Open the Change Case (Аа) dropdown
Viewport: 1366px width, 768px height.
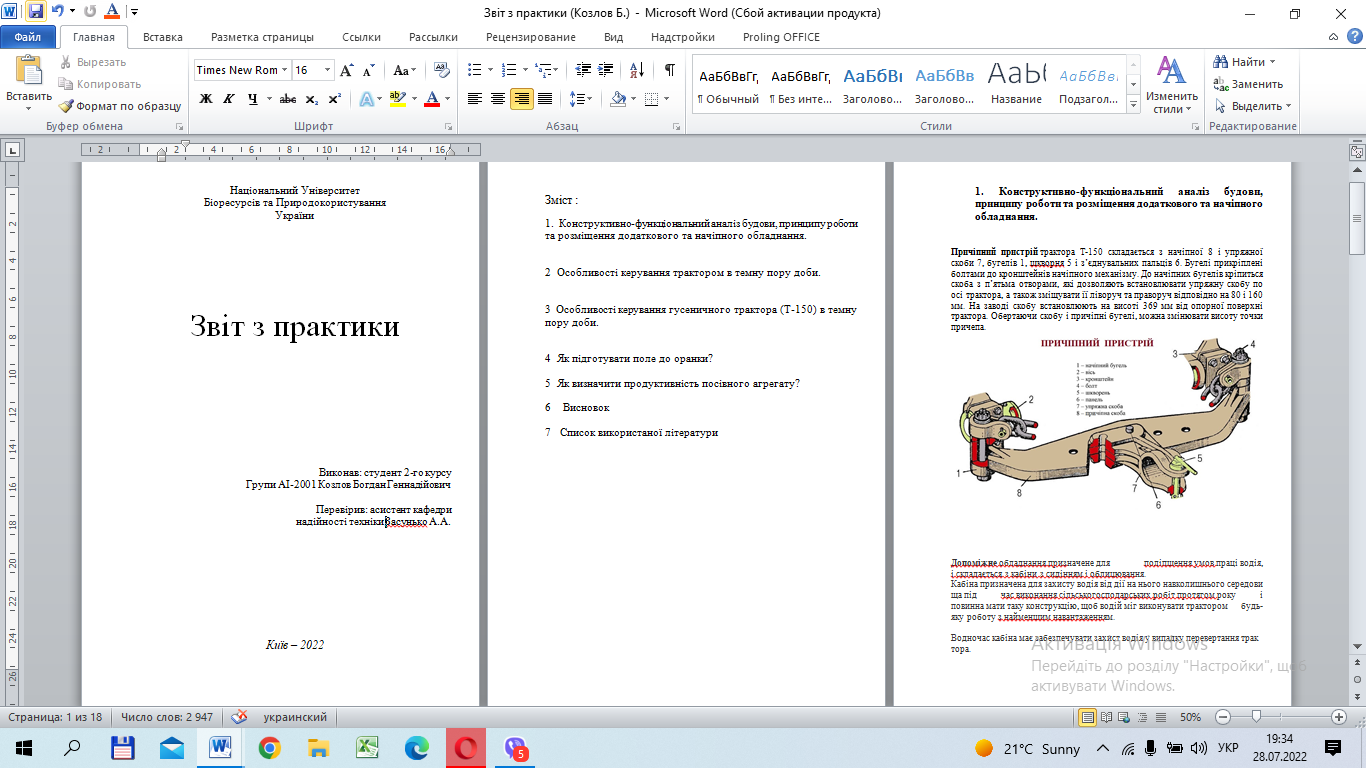click(x=405, y=70)
